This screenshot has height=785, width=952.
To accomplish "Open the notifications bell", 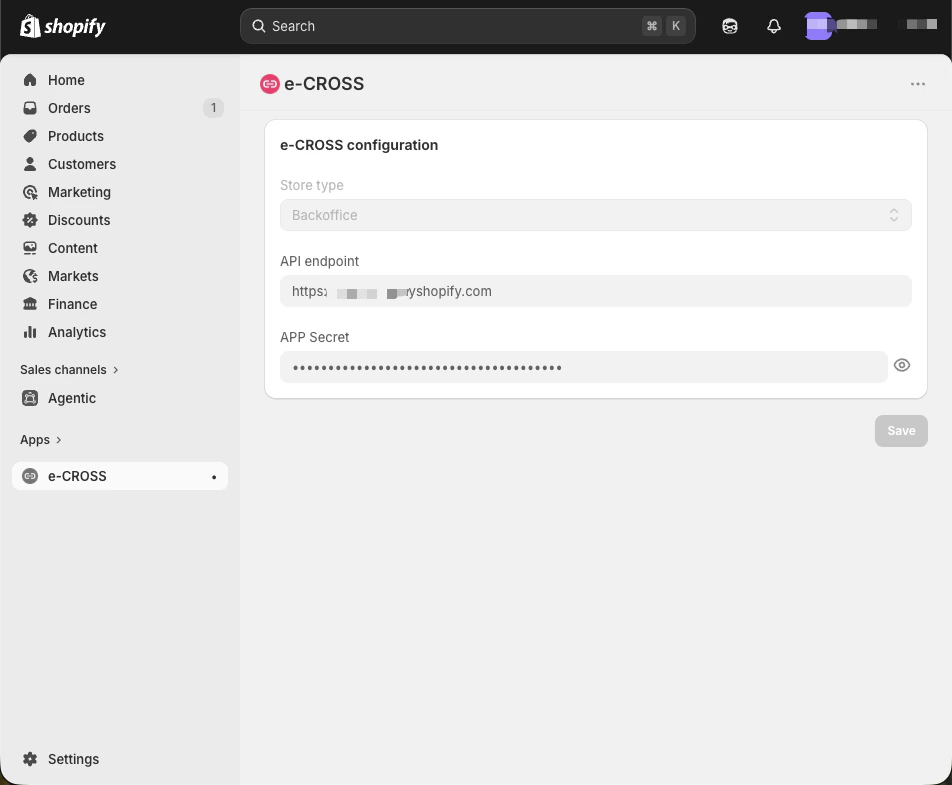I will coord(774,26).
